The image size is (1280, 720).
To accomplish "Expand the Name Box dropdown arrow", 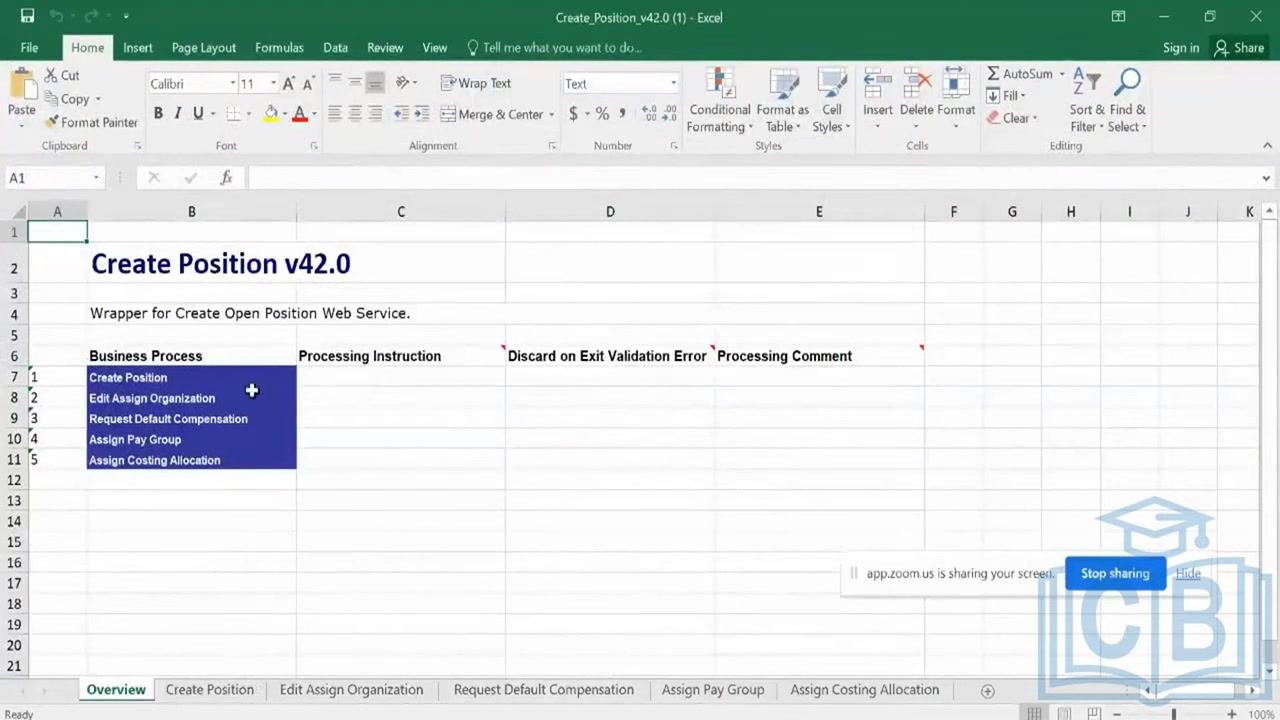I will [96, 178].
